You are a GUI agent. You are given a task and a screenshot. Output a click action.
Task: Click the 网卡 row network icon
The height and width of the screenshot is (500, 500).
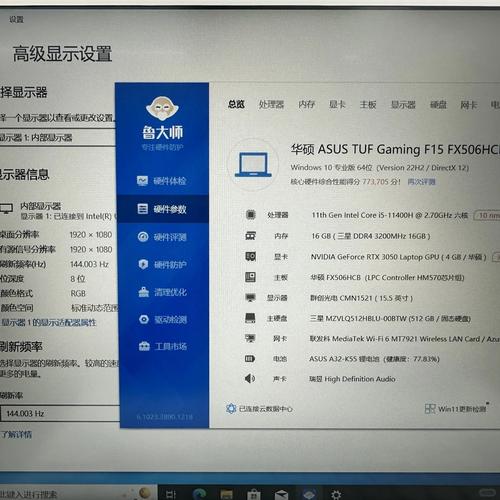coord(250,338)
